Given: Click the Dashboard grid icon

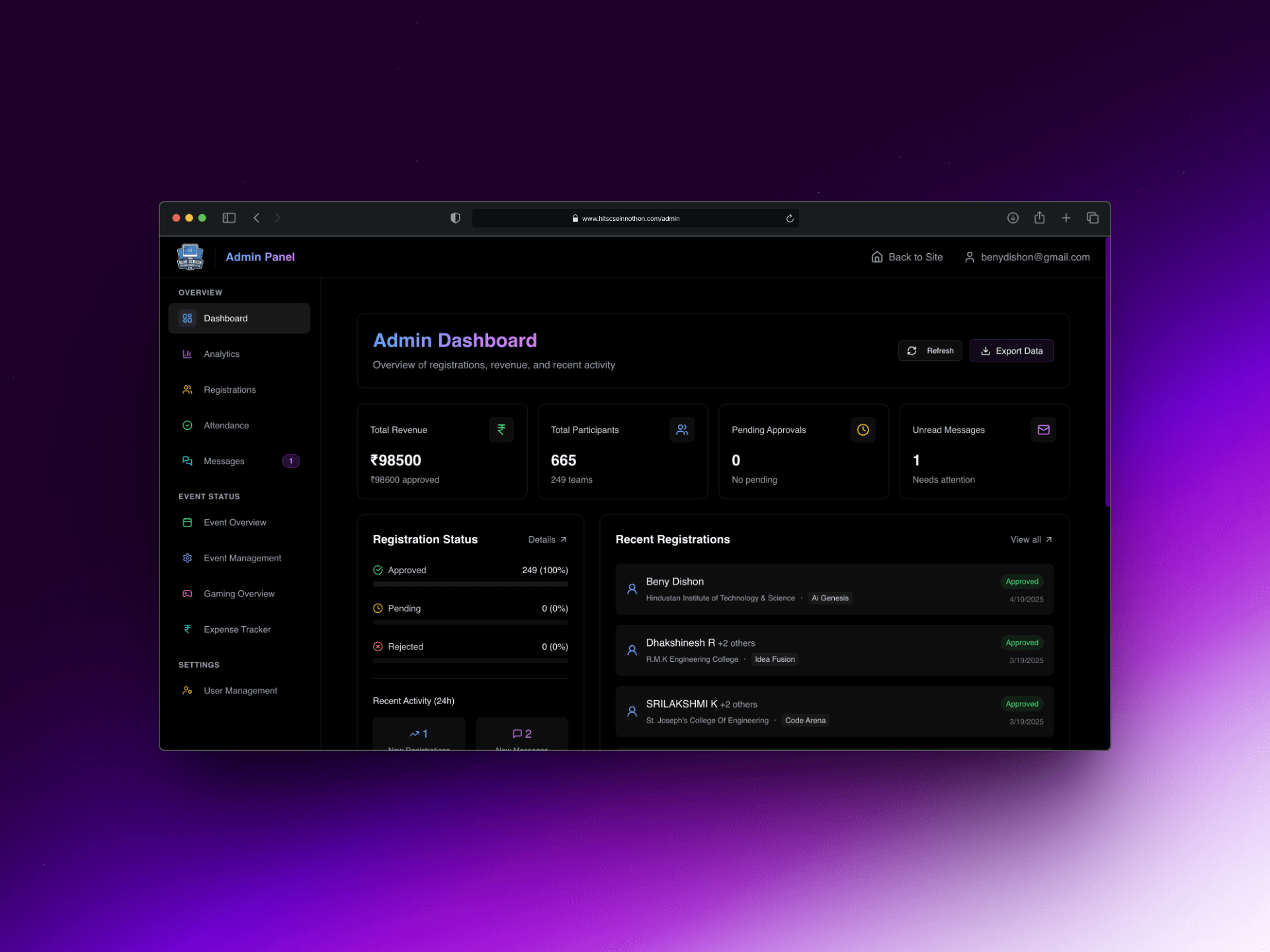Looking at the screenshot, I should (187, 318).
